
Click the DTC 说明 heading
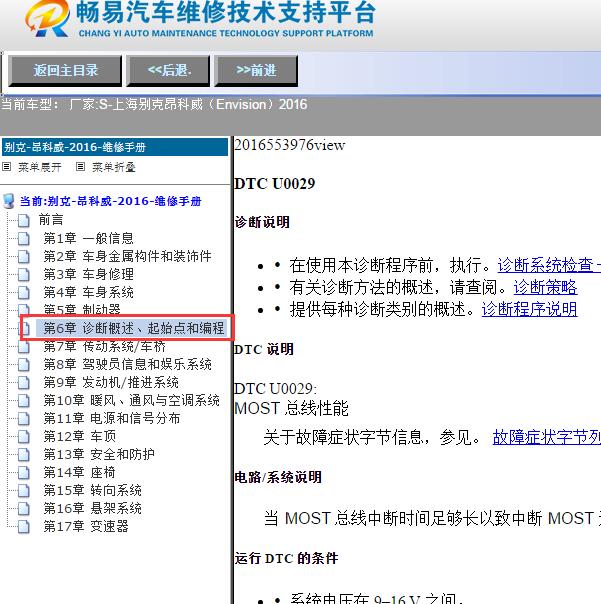264,350
